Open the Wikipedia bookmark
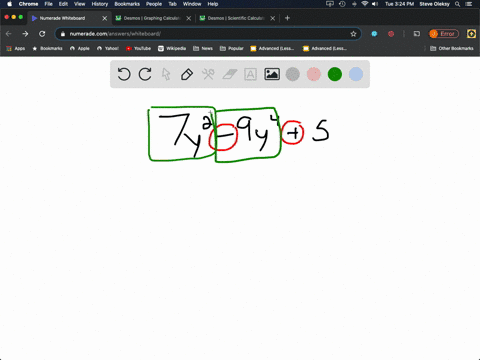 pyautogui.click(x=172, y=48)
